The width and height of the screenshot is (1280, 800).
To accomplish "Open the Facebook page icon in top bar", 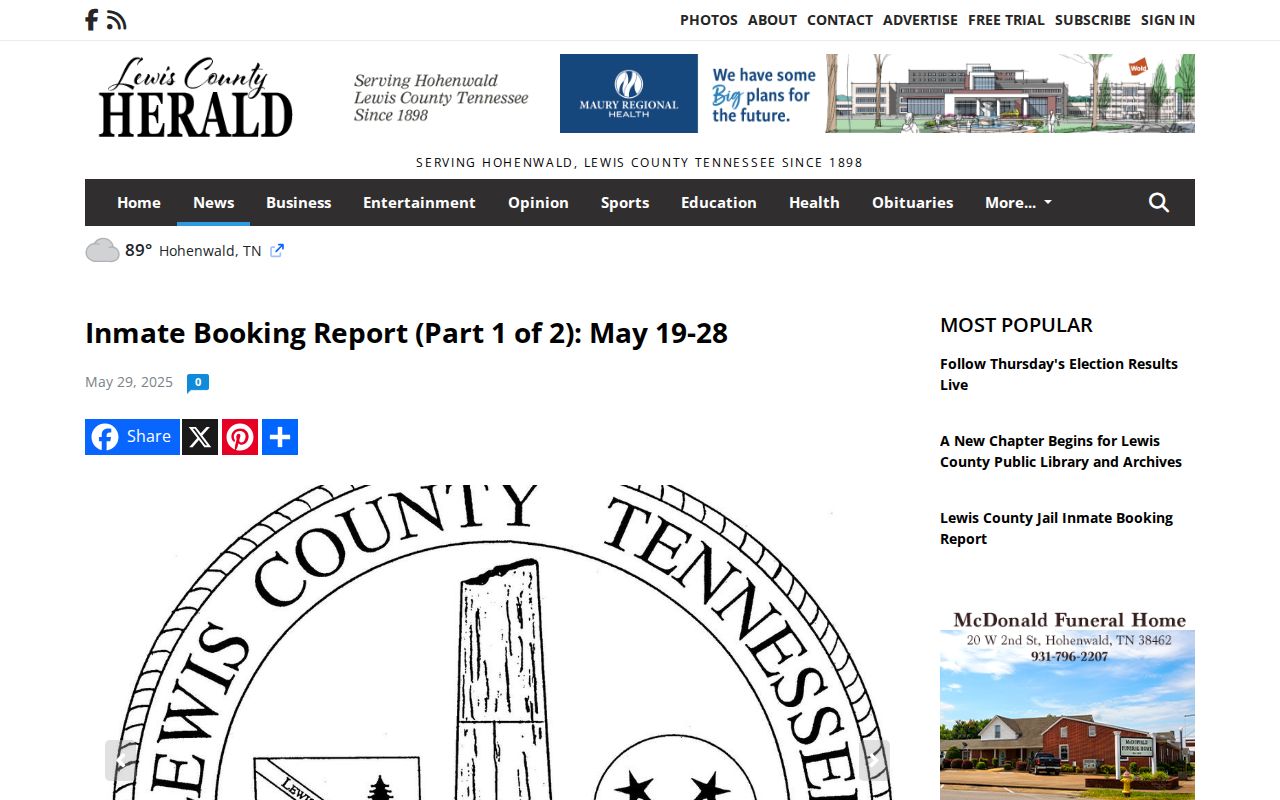I will pyautogui.click(x=91, y=20).
